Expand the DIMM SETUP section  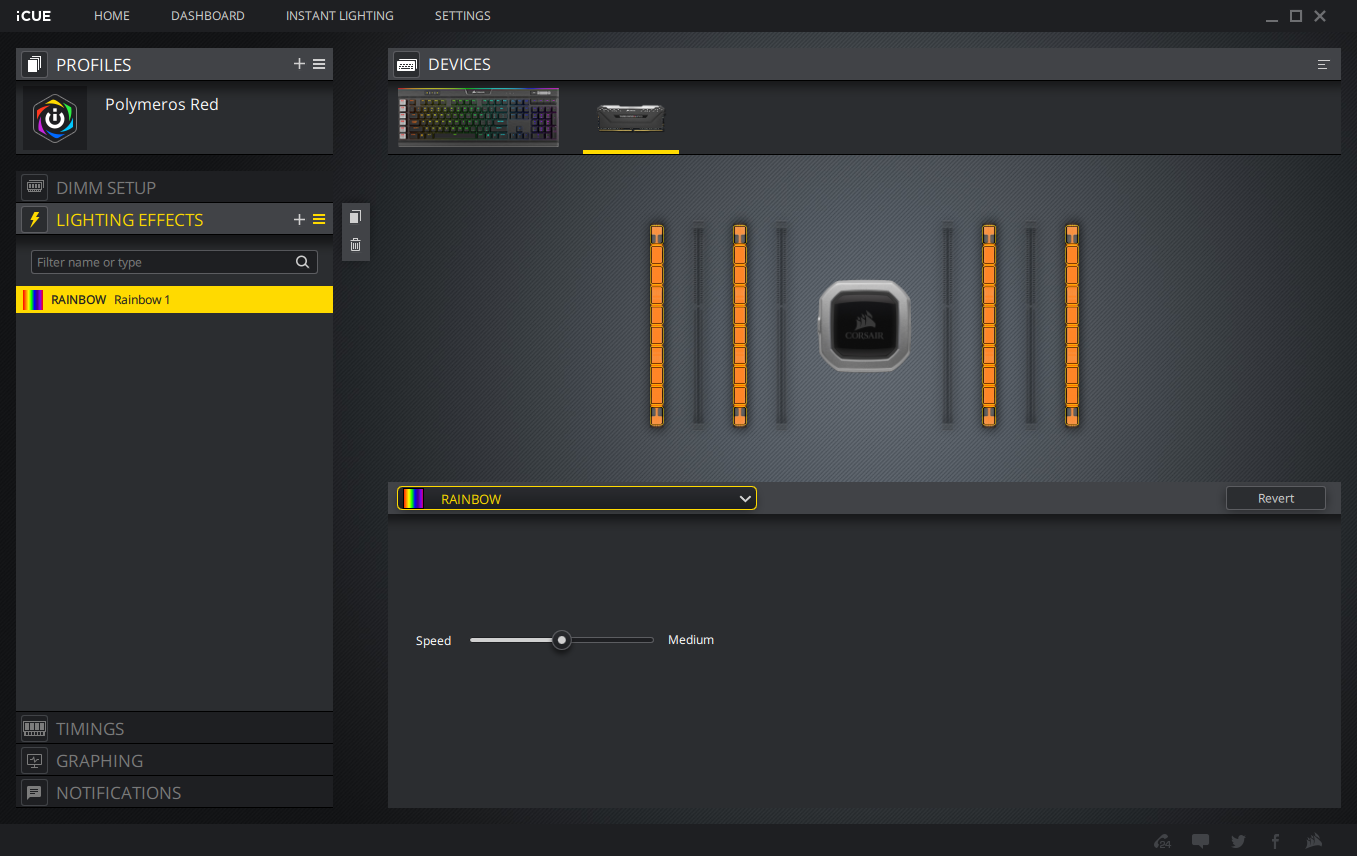(175, 187)
